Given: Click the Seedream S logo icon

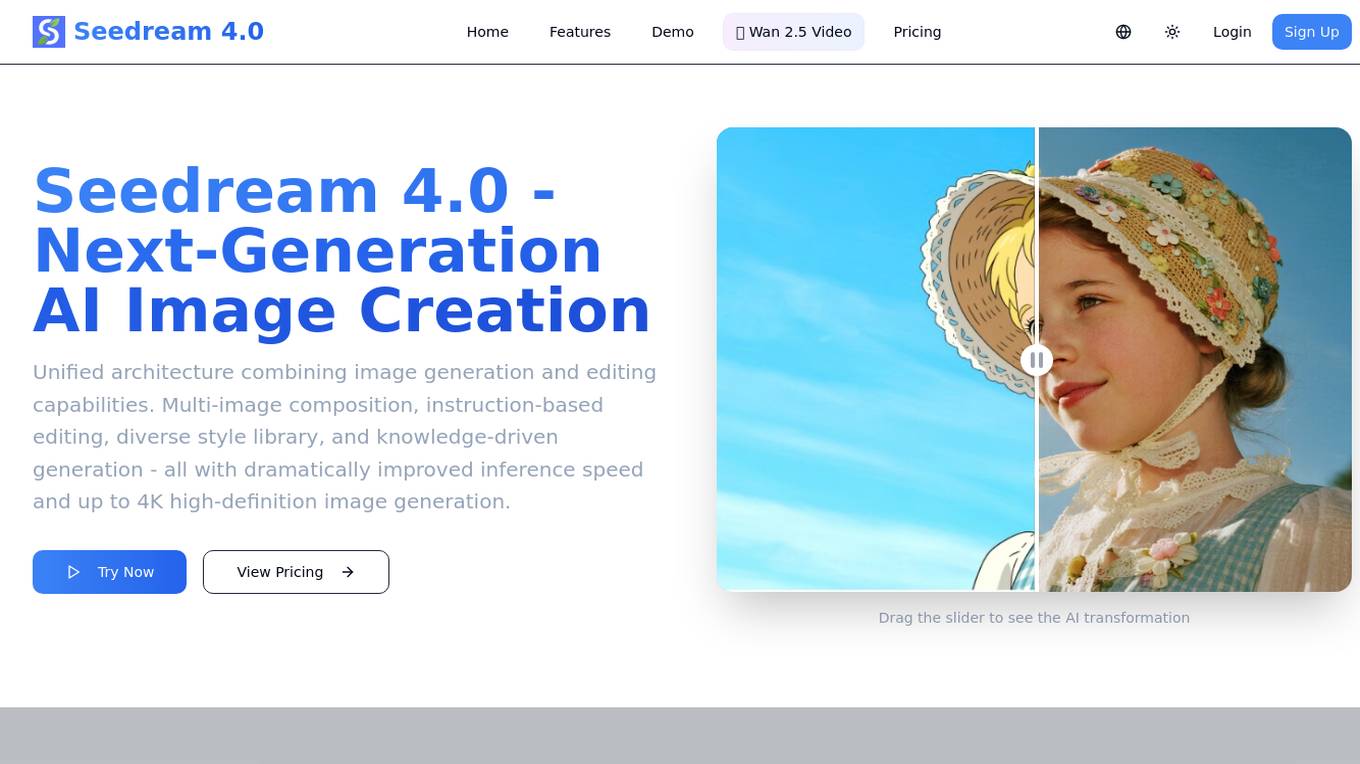Looking at the screenshot, I should pos(49,32).
